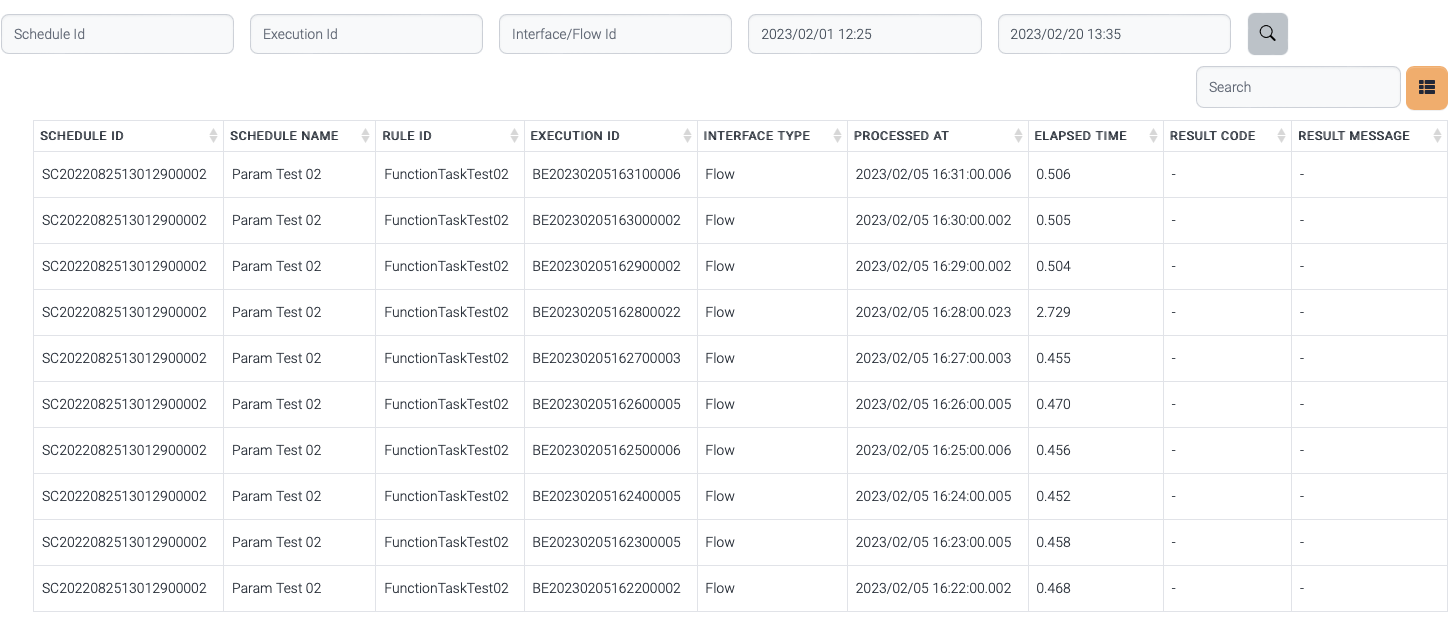Sort by Rule ID column arrows

point(514,136)
